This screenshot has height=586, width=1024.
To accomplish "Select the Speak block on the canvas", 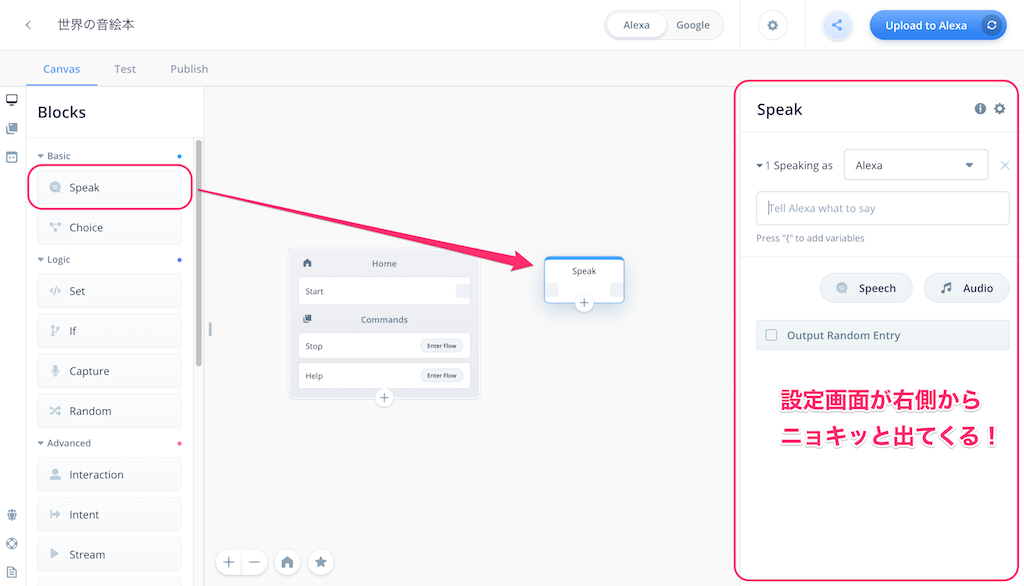I will (x=584, y=280).
